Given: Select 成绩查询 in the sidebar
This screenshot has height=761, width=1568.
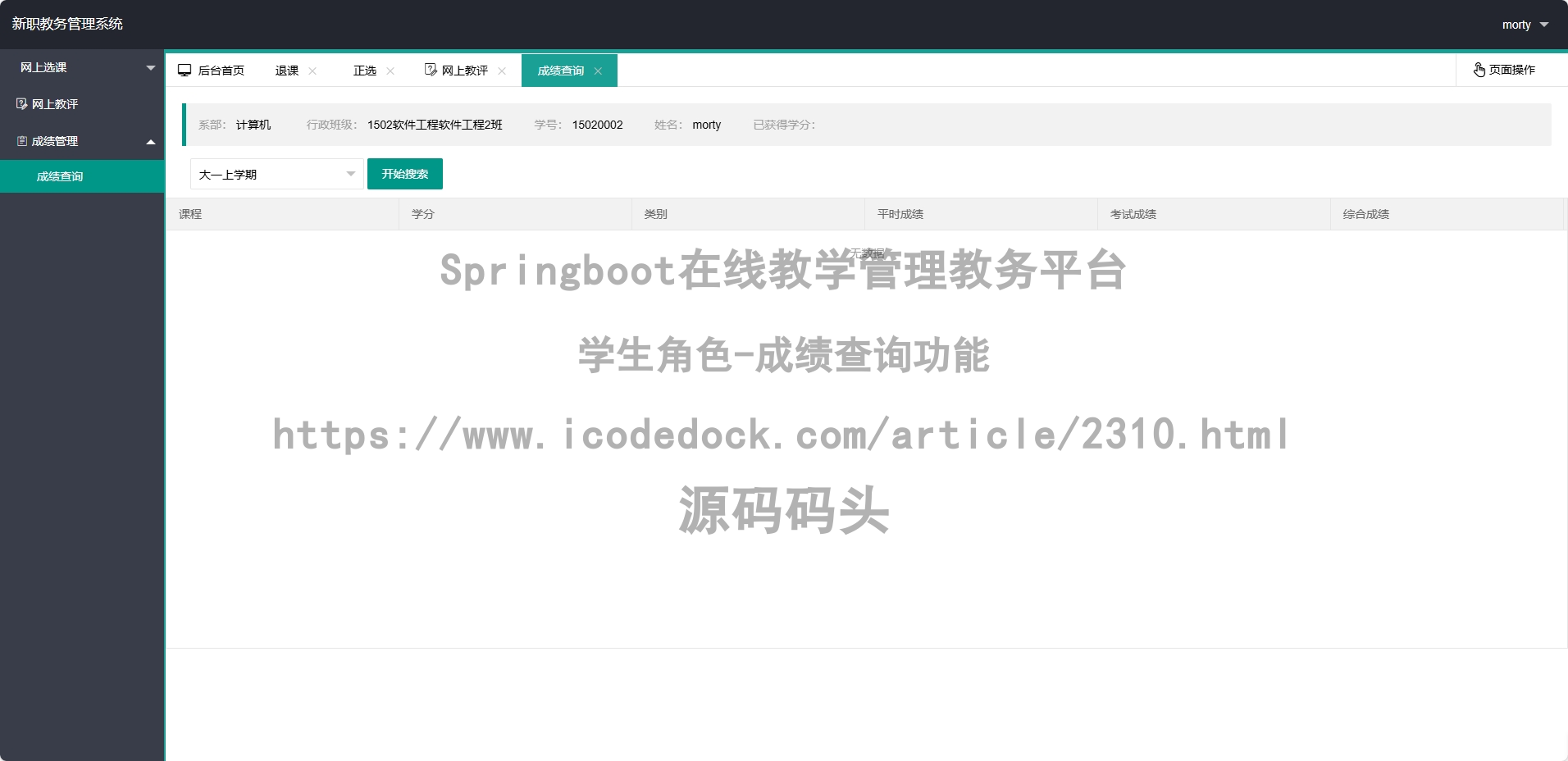Looking at the screenshot, I should (x=82, y=176).
